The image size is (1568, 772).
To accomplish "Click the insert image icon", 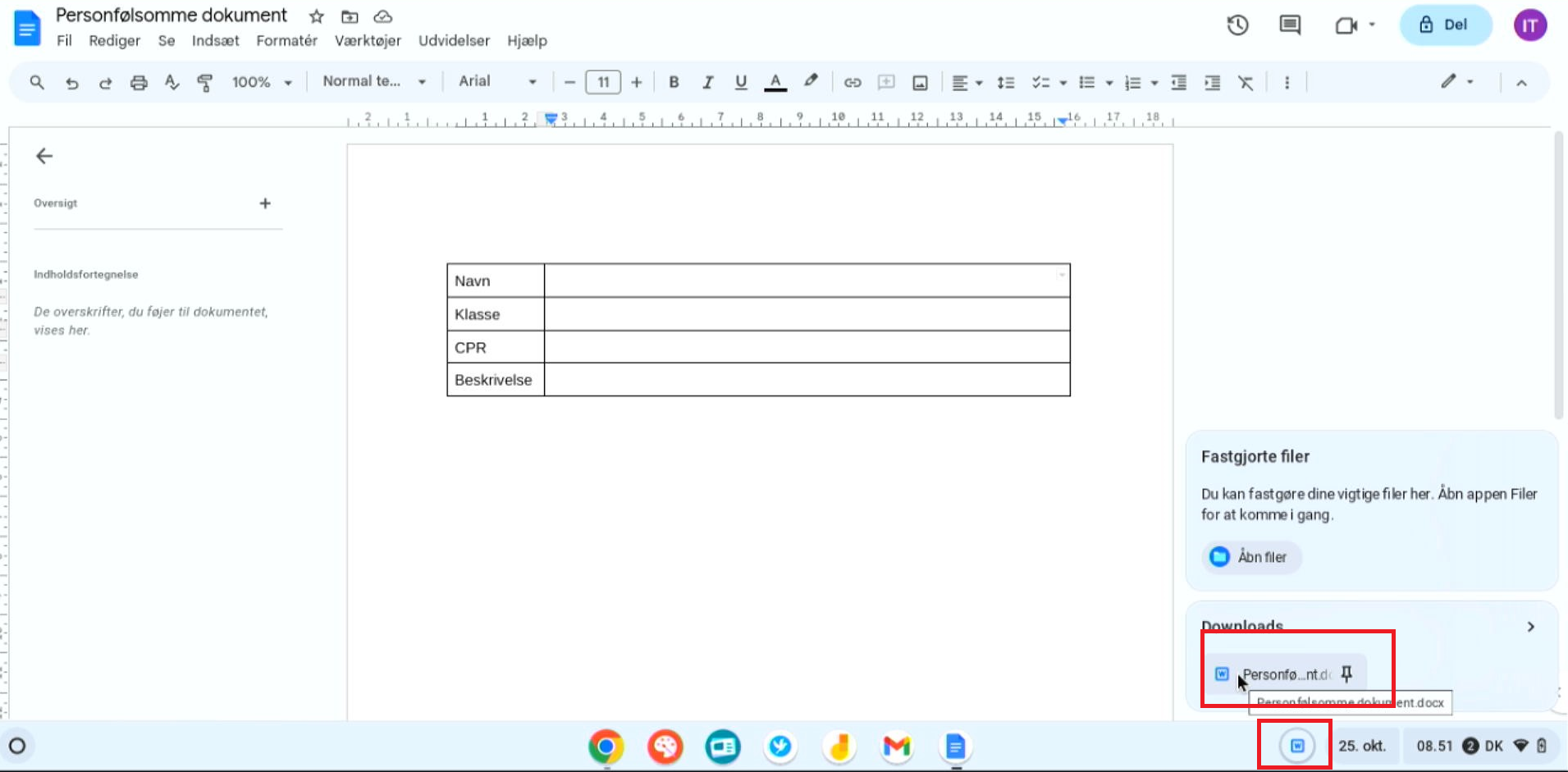I will click(920, 82).
